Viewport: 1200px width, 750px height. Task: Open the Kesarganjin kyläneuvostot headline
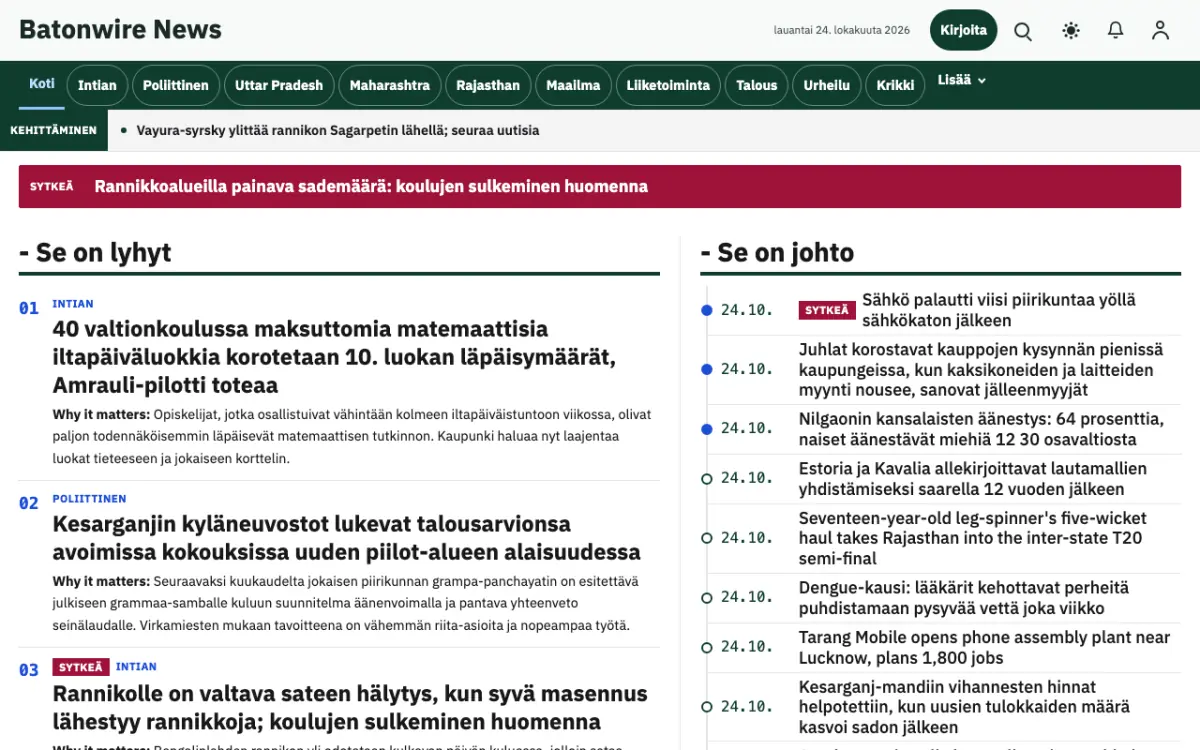click(x=346, y=538)
